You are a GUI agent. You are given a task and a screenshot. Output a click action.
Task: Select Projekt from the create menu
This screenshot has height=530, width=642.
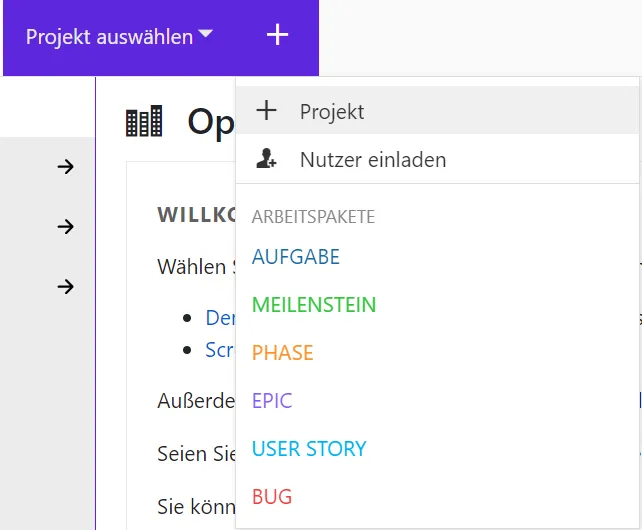332,112
